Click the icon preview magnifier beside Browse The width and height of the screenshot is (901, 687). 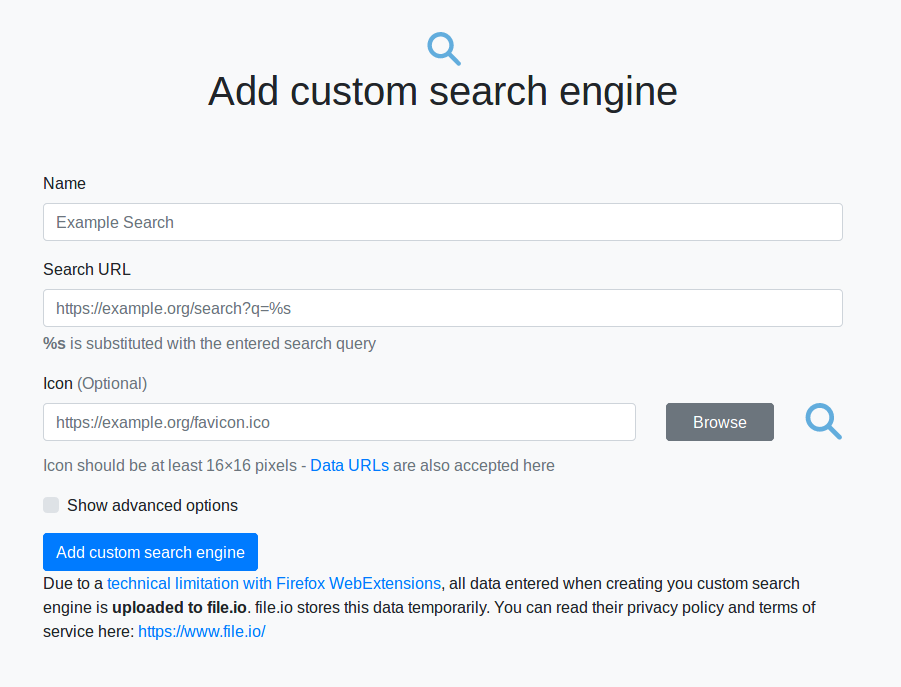pos(823,421)
